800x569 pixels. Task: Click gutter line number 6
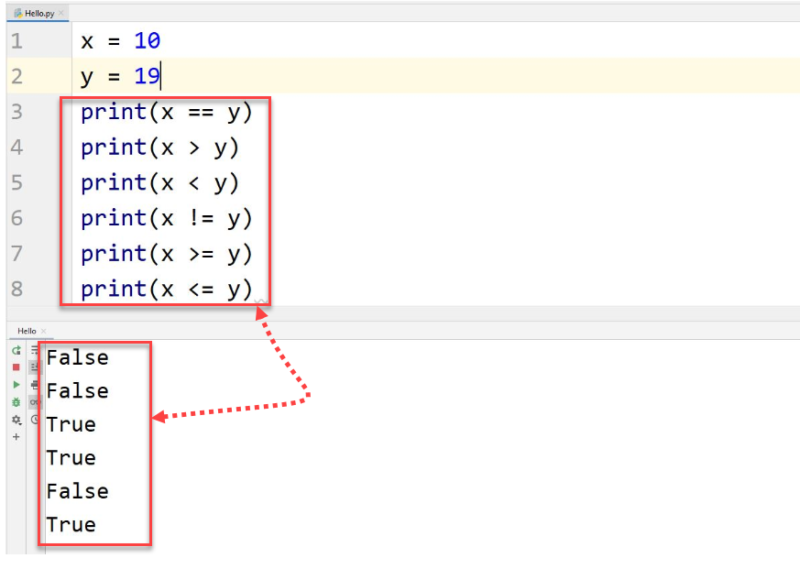pyautogui.click(x=17, y=218)
